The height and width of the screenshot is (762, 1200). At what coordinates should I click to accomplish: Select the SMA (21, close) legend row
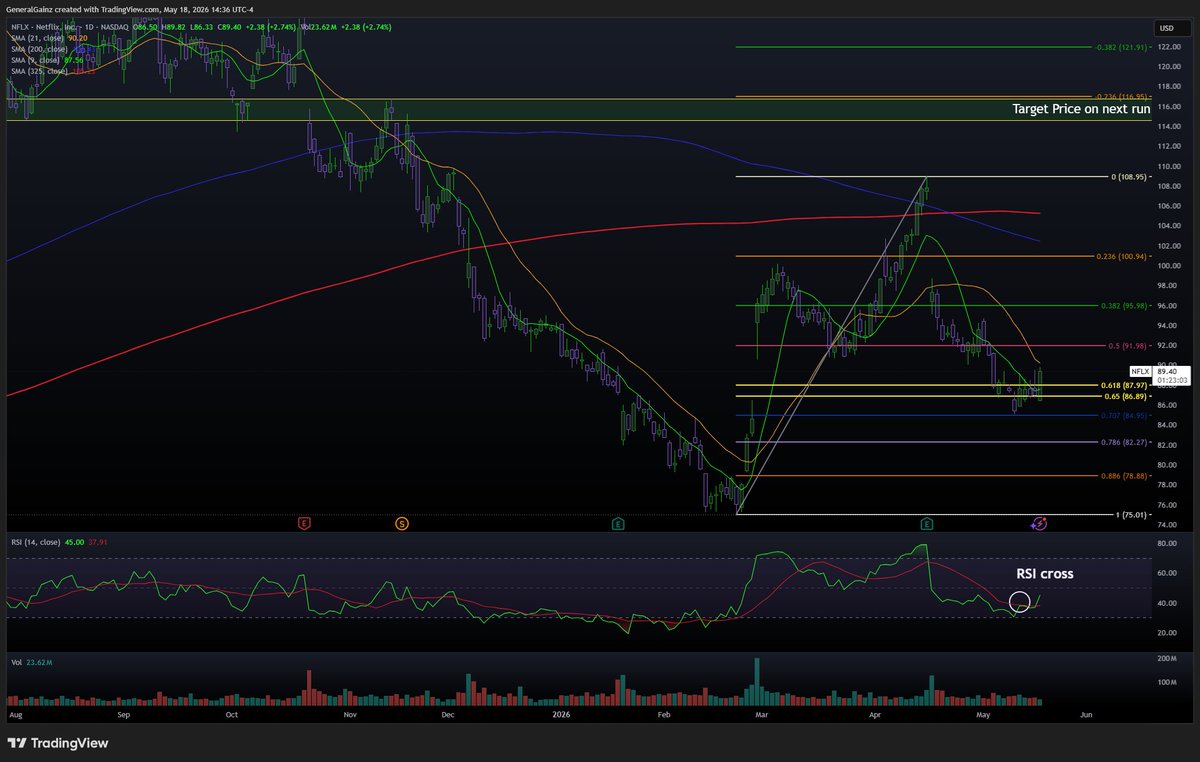tap(51, 39)
